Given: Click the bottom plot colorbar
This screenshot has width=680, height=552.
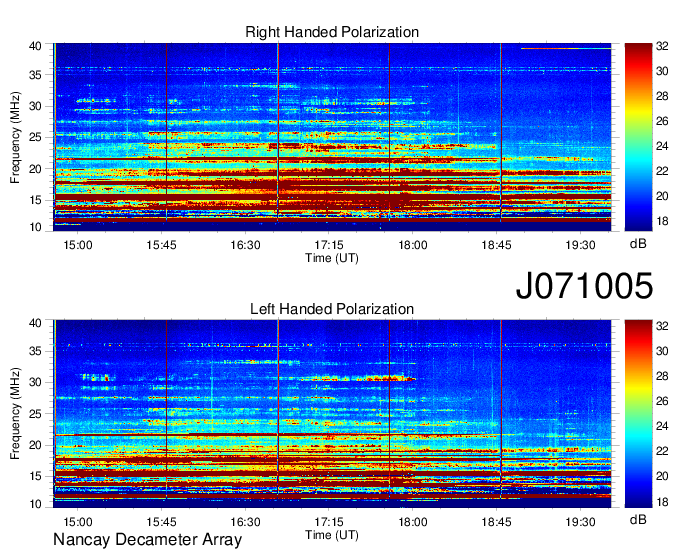Looking at the screenshot, I should (x=638, y=414).
